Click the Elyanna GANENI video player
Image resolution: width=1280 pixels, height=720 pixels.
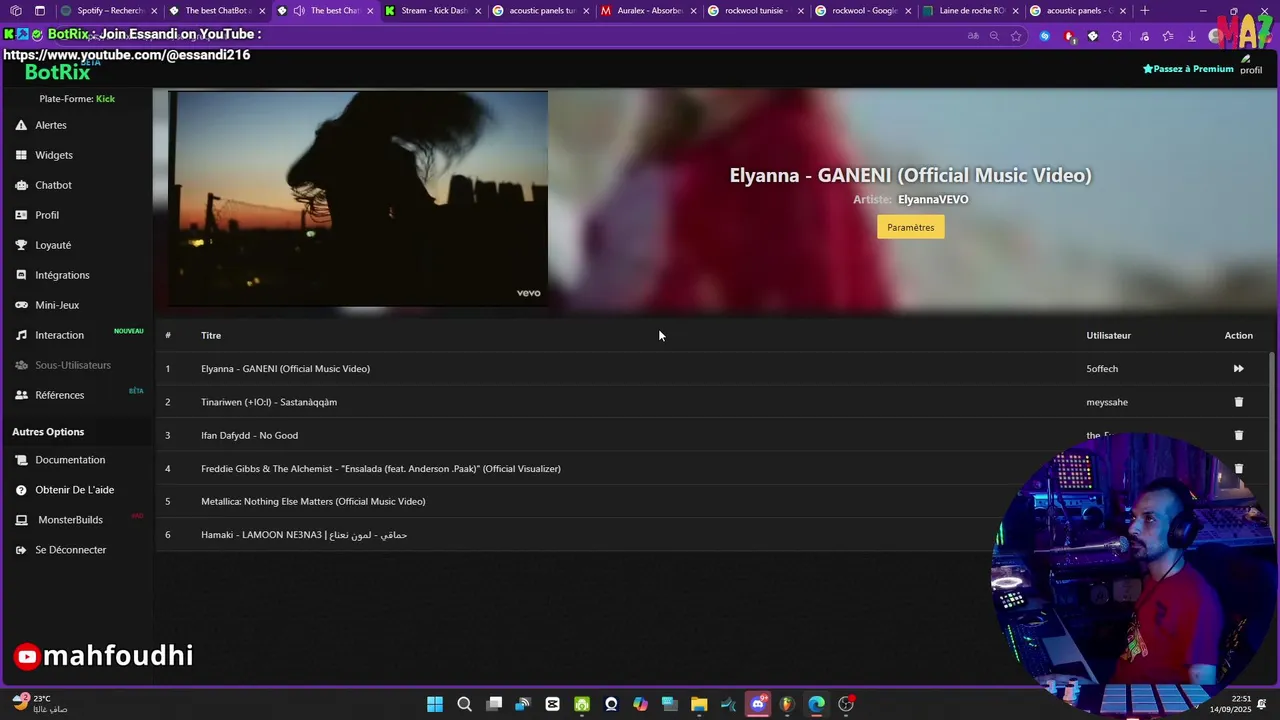coord(358,198)
